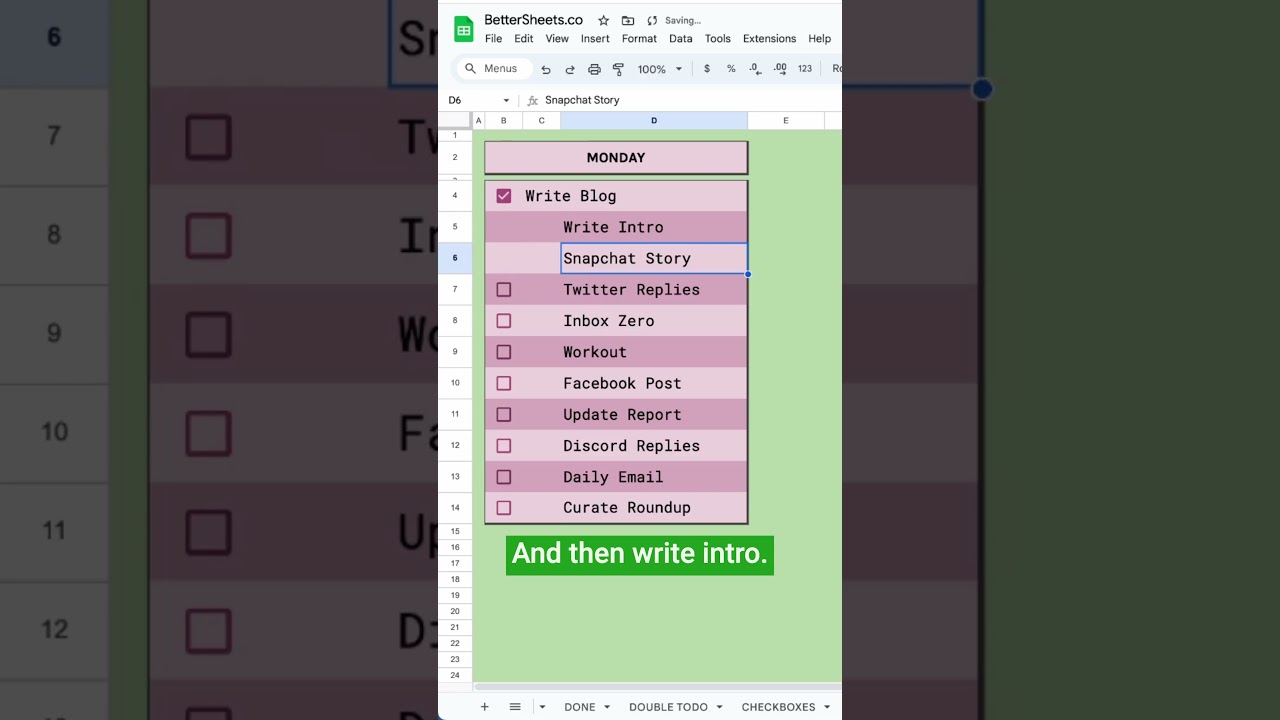Open the DONE tab dropdown arrow
The height and width of the screenshot is (720, 1280).
click(607, 707)
